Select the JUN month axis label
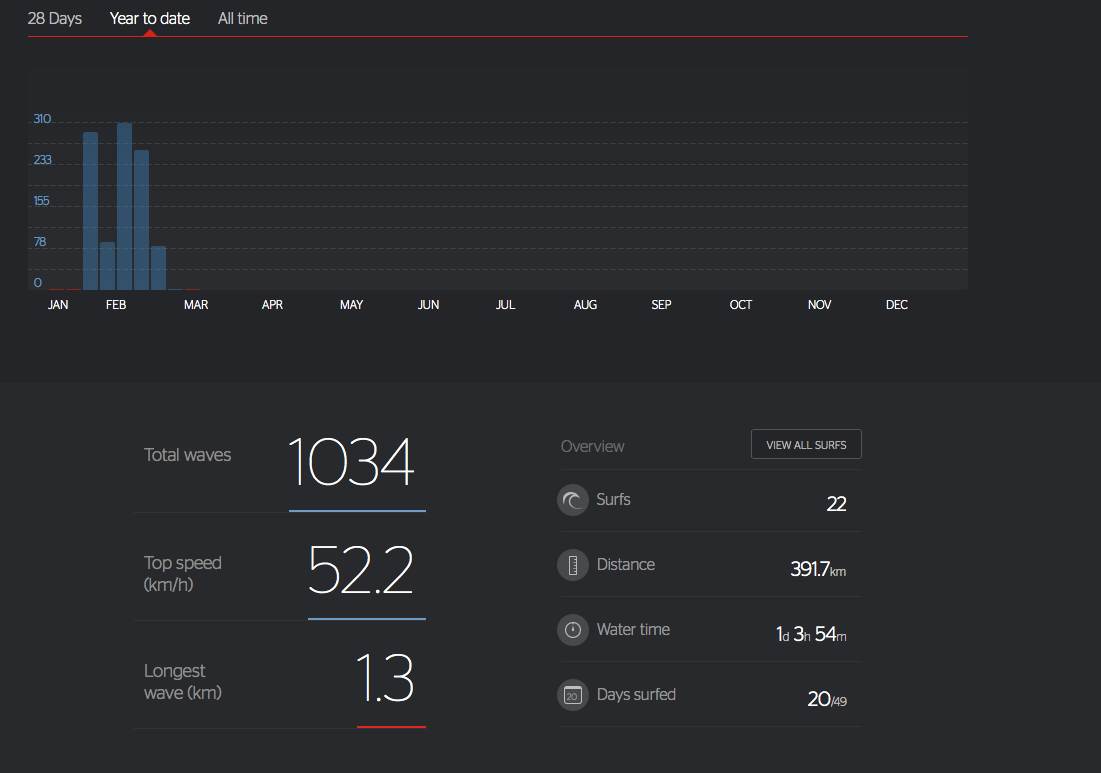 (x=428, y=305)
